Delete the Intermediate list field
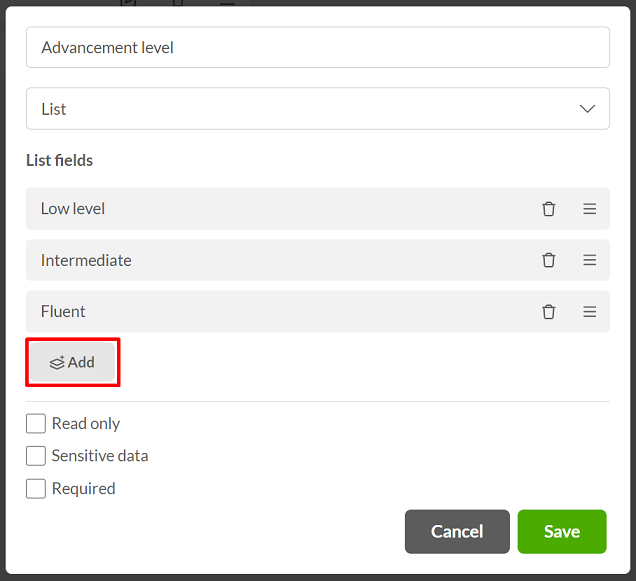Viewport: 636px width, 581px height. pos(548,260)
